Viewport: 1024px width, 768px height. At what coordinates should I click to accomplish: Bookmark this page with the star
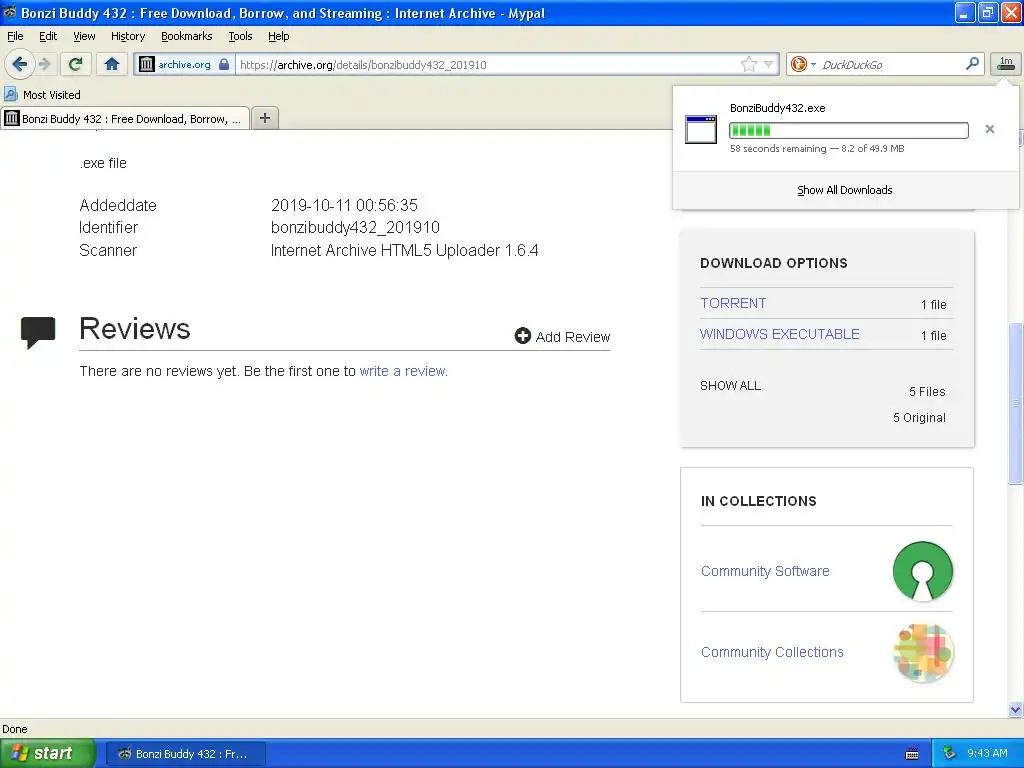pyautogui.click(x=748, y=64)
